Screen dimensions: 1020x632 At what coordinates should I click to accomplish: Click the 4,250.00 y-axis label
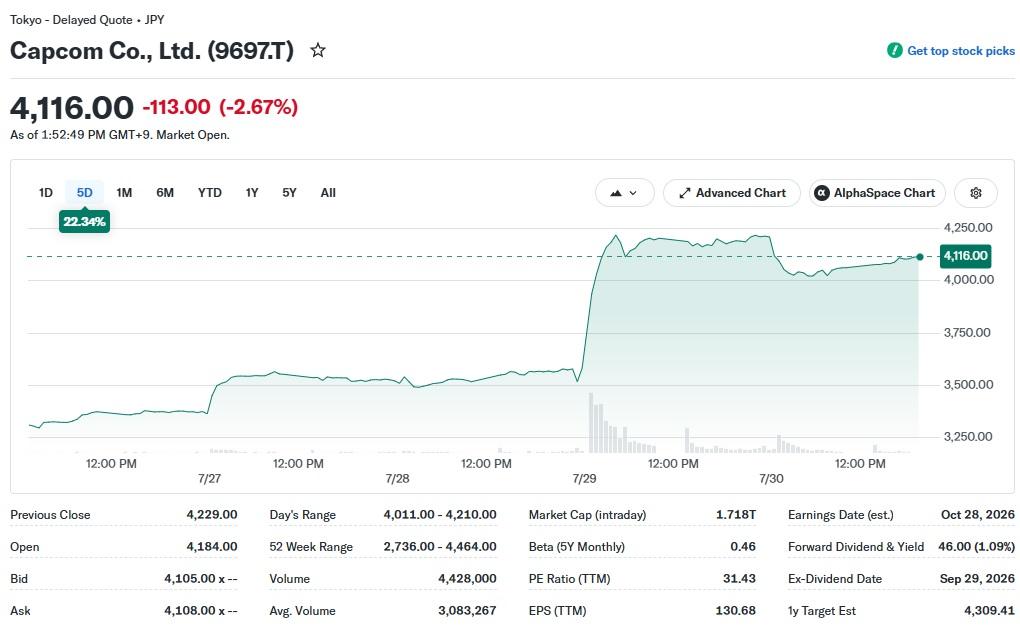(968, 228)
